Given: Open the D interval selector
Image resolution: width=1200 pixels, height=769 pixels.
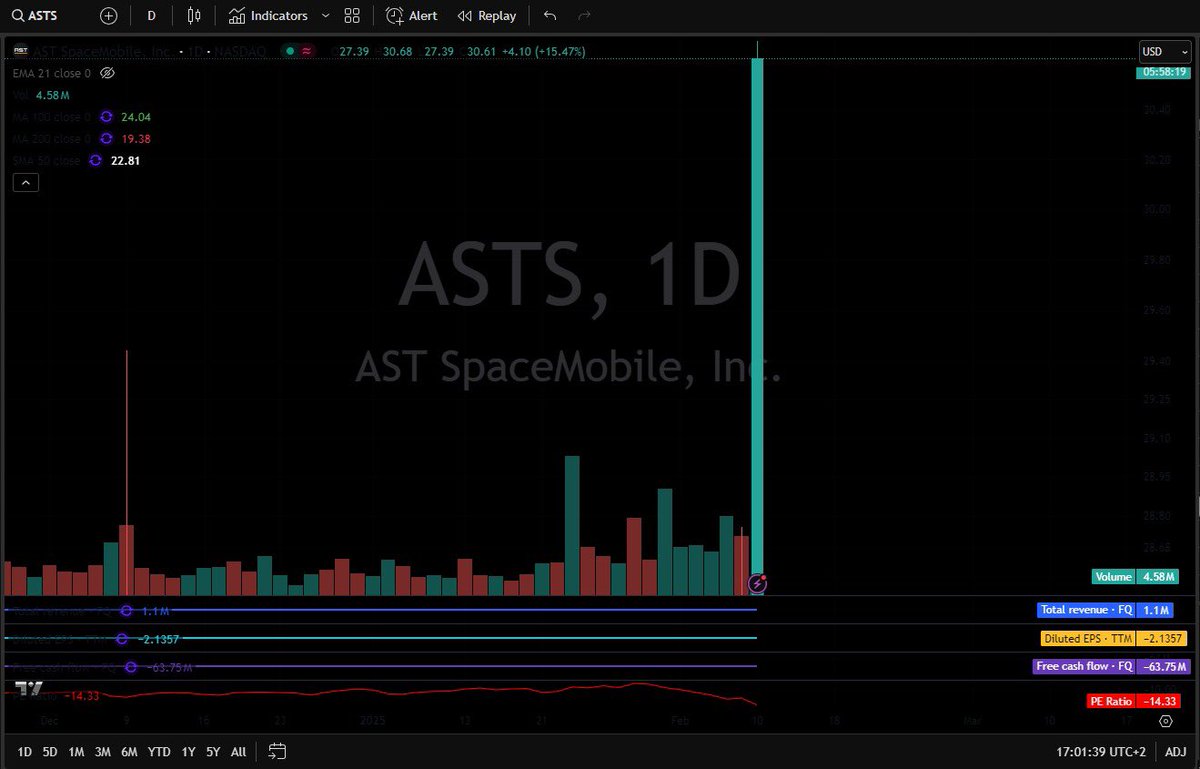Looking at the screenshot, I should click(151, 16).
